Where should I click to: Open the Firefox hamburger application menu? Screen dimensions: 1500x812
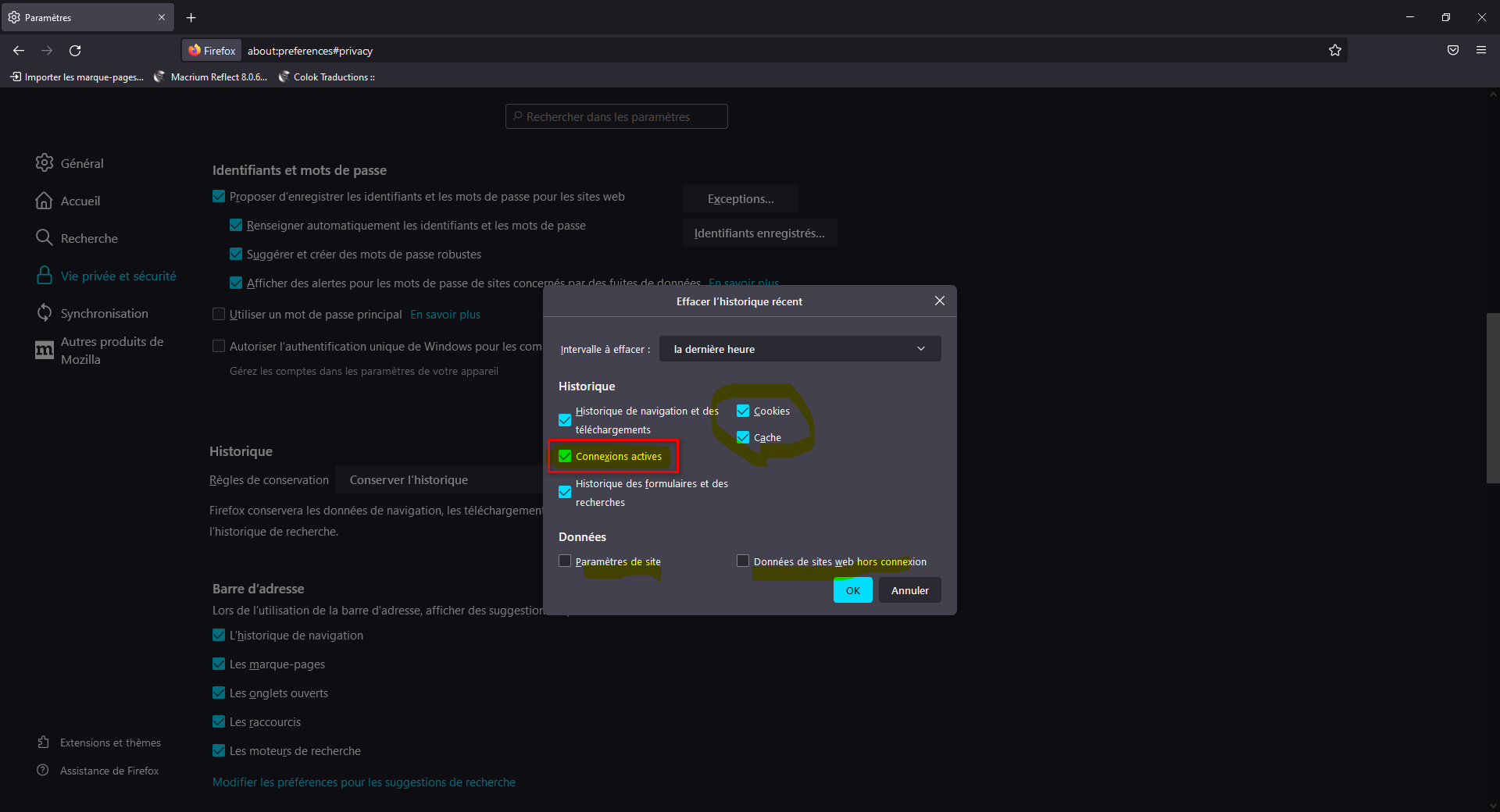coord(1480,51)
